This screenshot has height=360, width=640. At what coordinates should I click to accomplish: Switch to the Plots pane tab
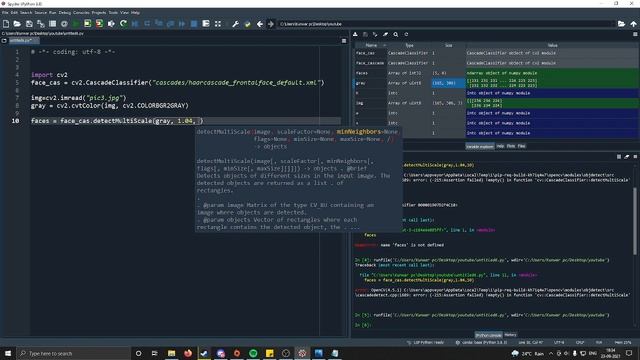point(511,146)
